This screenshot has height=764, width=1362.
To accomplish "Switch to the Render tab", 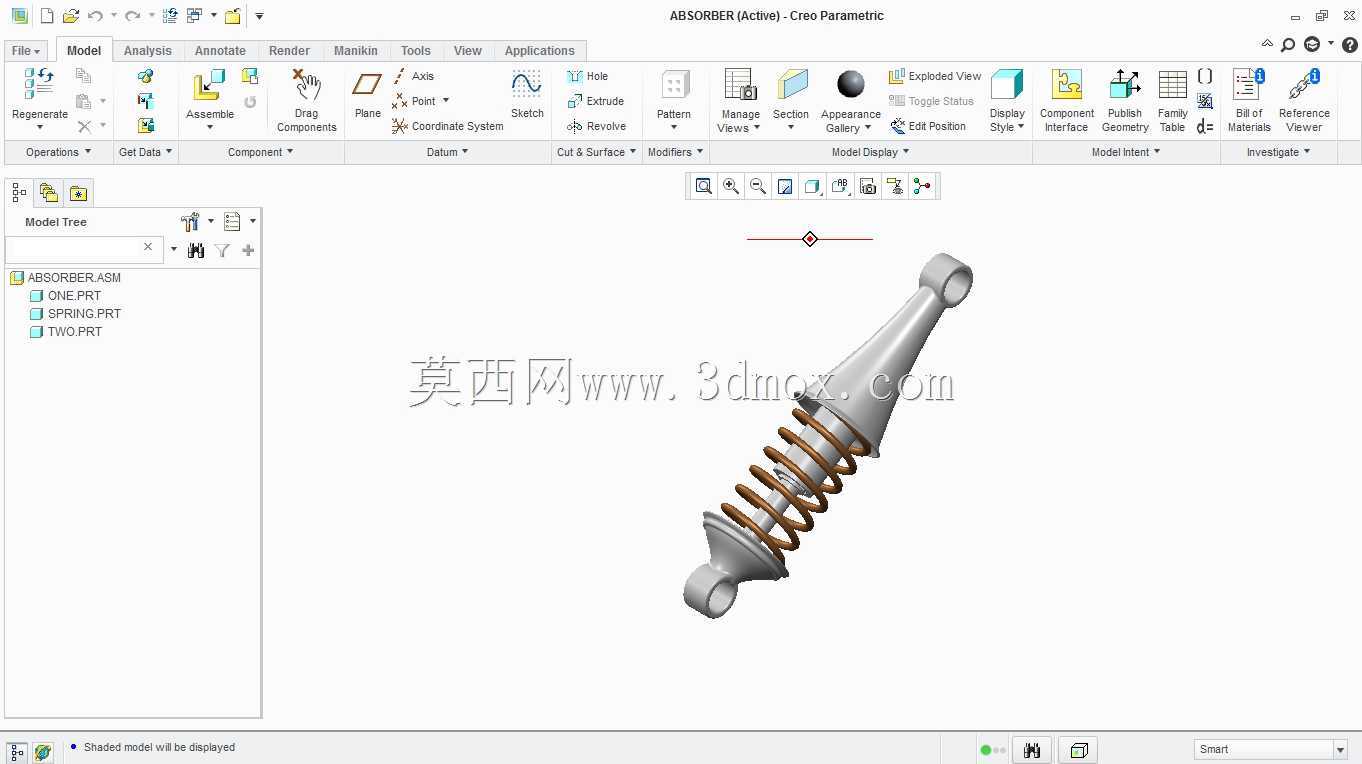I will pos(289,51).
